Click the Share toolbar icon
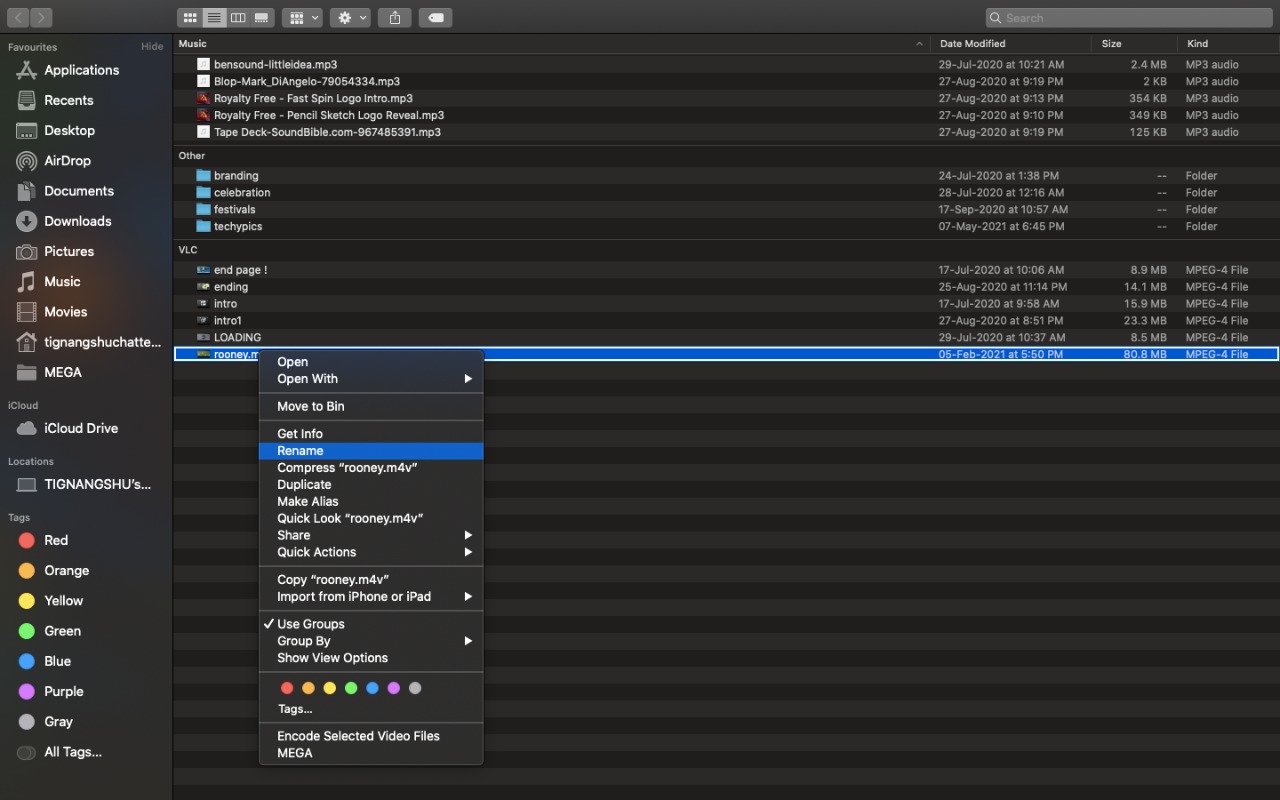 [394, 18]
